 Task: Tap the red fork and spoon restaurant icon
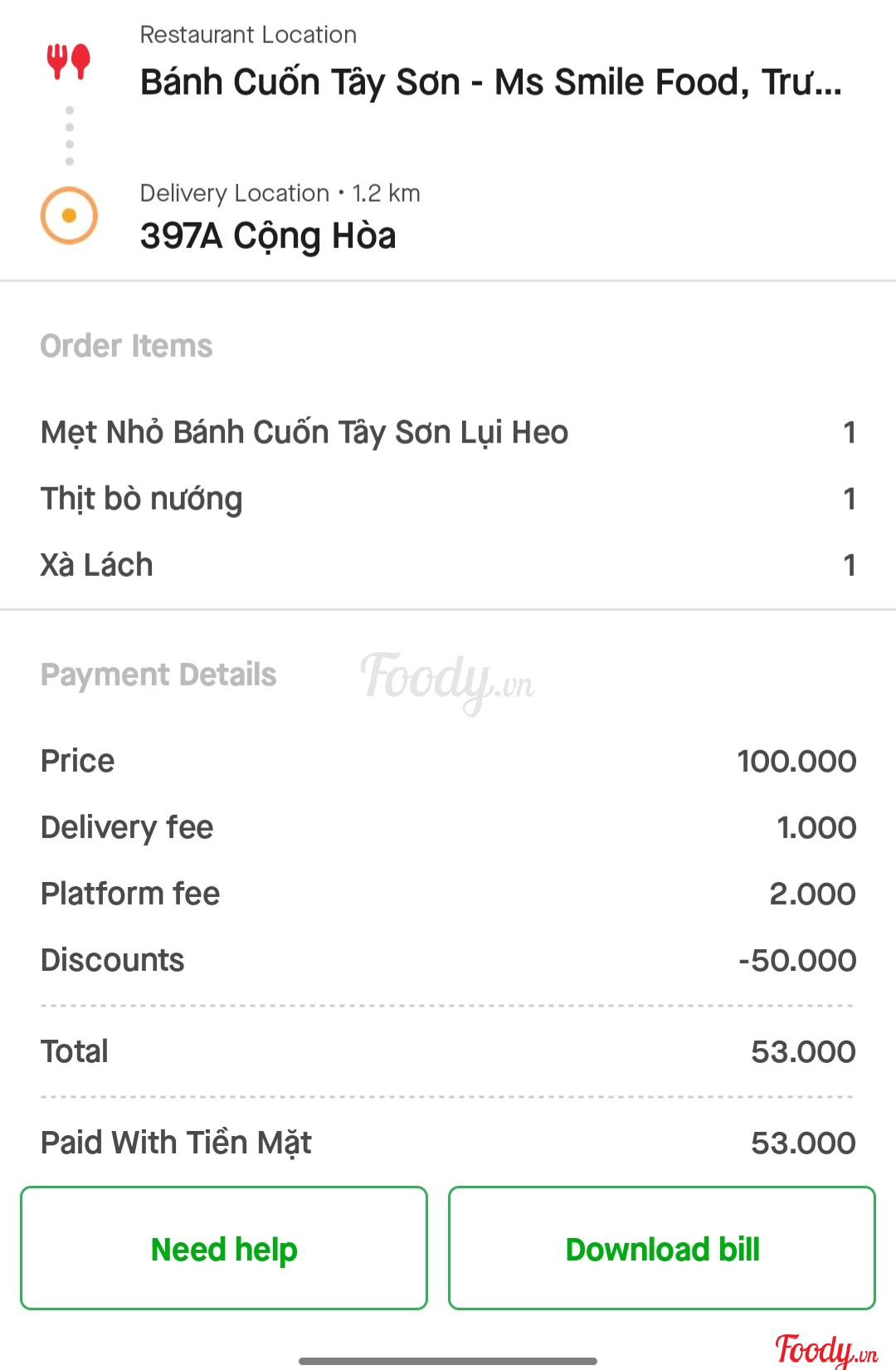coord(69,62)
